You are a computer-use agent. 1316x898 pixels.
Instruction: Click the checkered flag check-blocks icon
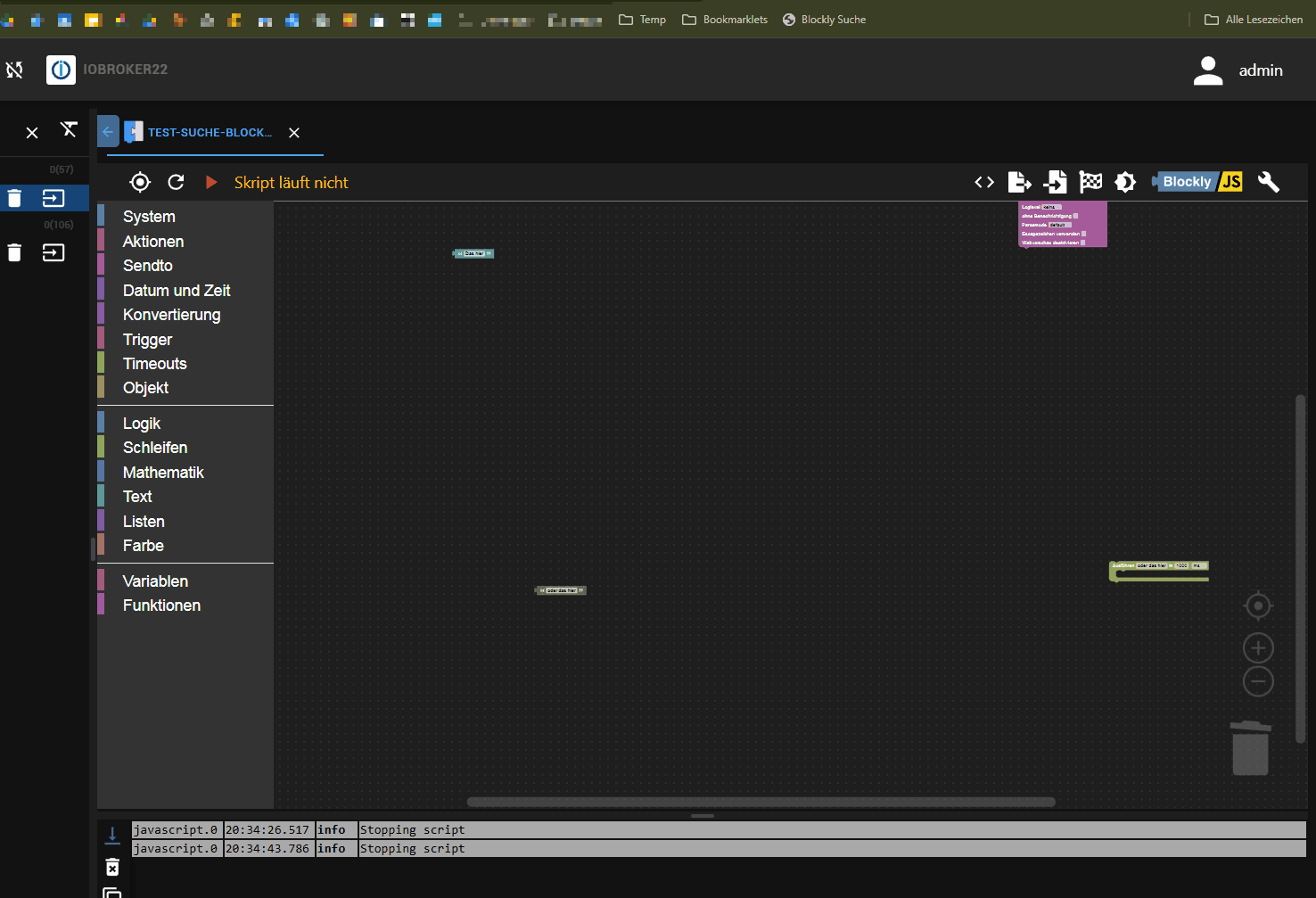(x=1090, y=182)
